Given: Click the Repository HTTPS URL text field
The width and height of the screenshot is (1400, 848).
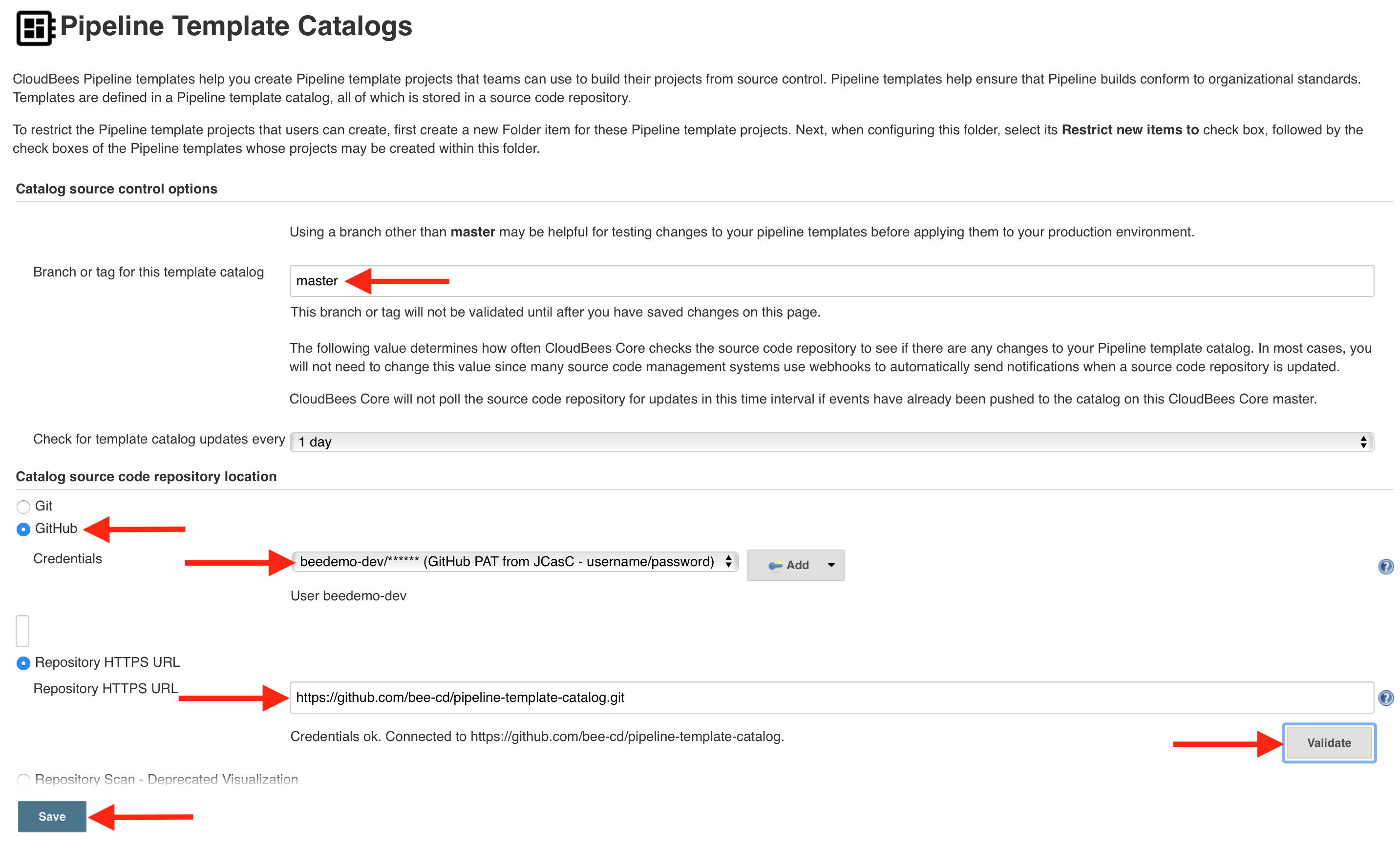Looking at the screenshot, I should (x=832, y=698).
